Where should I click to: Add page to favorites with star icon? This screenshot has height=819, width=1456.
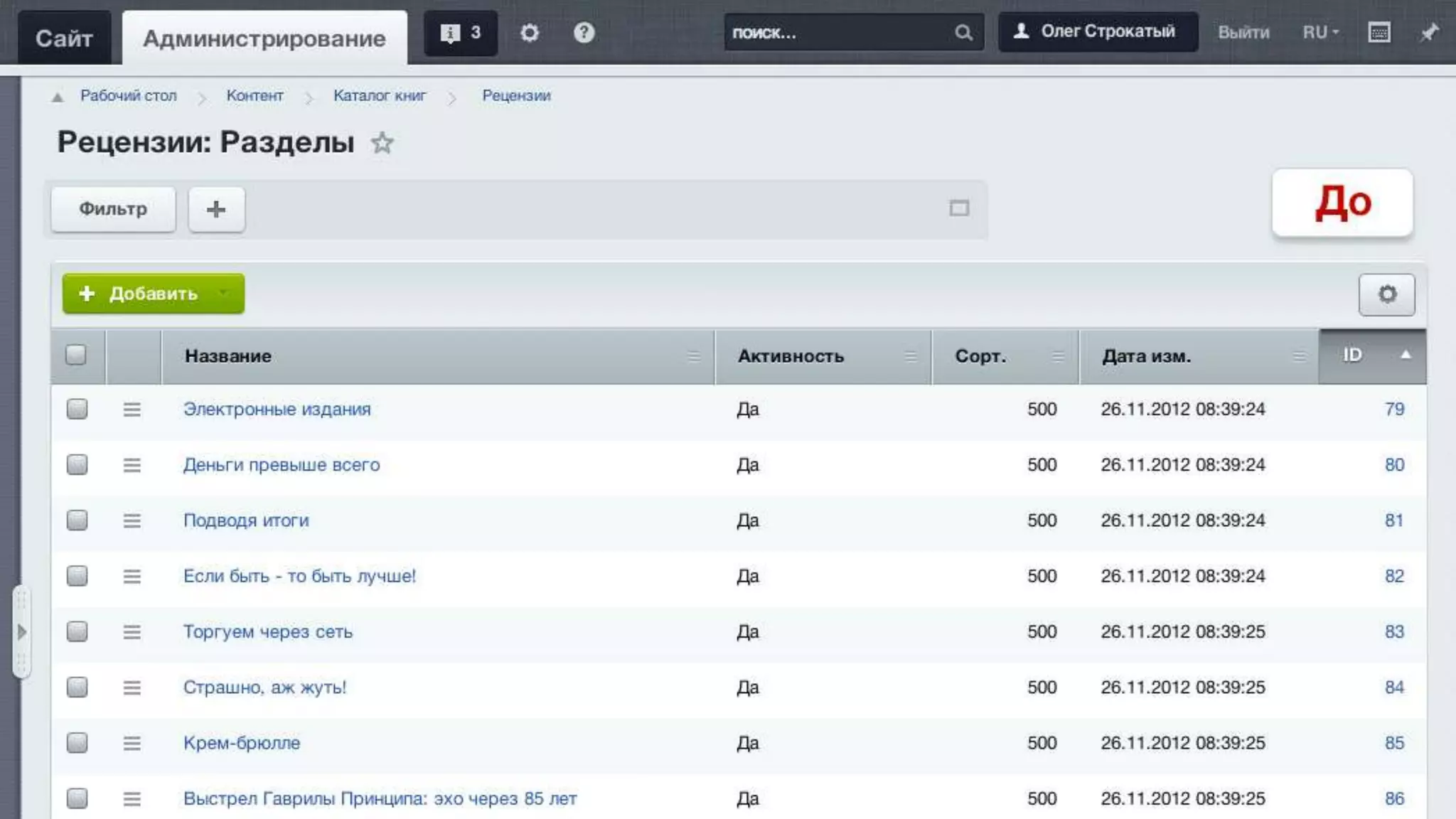pos(382,143)
